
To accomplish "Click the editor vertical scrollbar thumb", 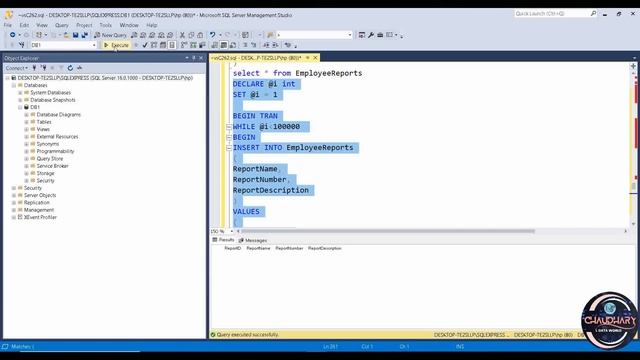I will pyautogui.click(x=633, y=186).
